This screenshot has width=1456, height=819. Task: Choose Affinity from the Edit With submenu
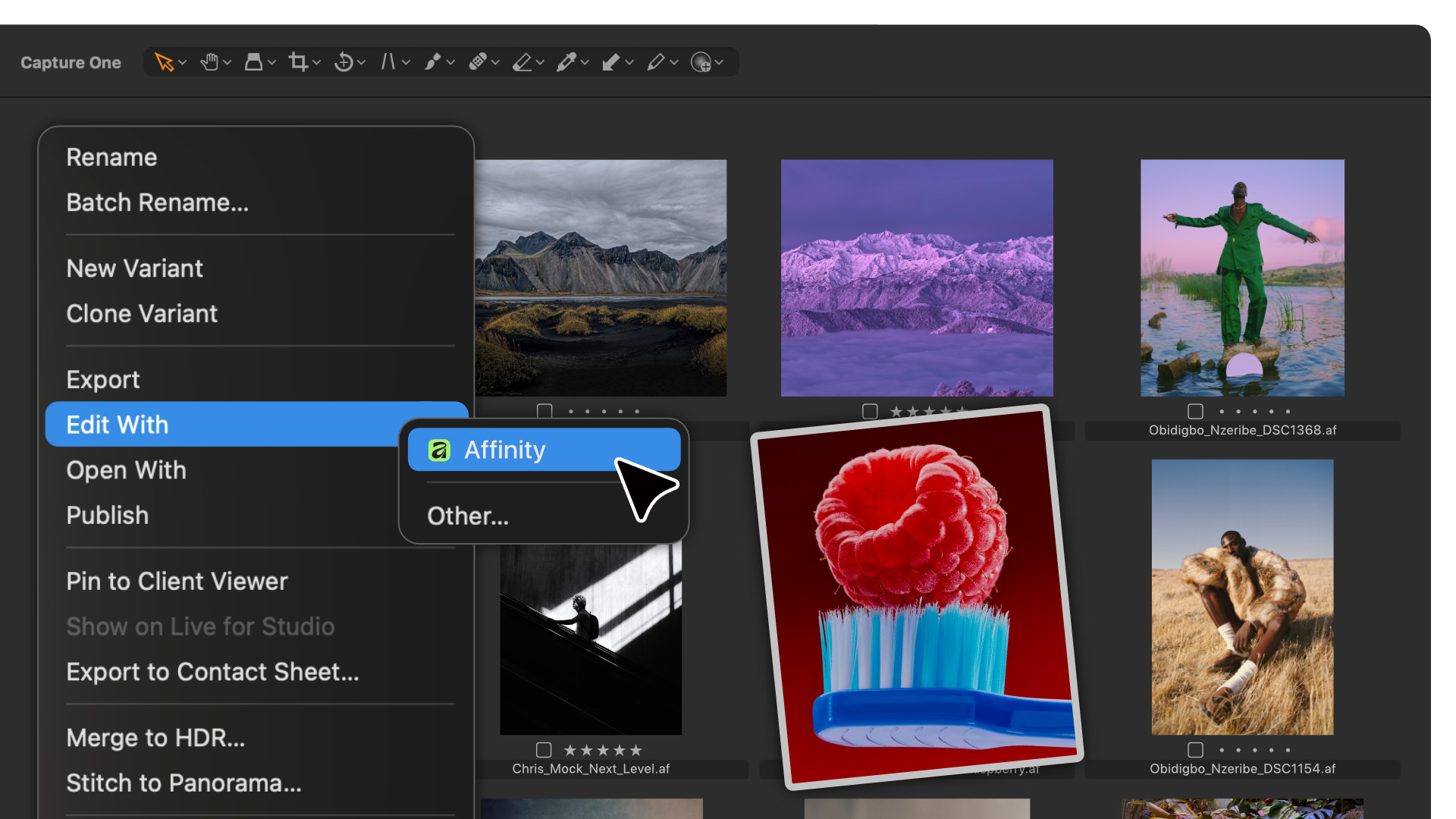click(x=504, y=450)
